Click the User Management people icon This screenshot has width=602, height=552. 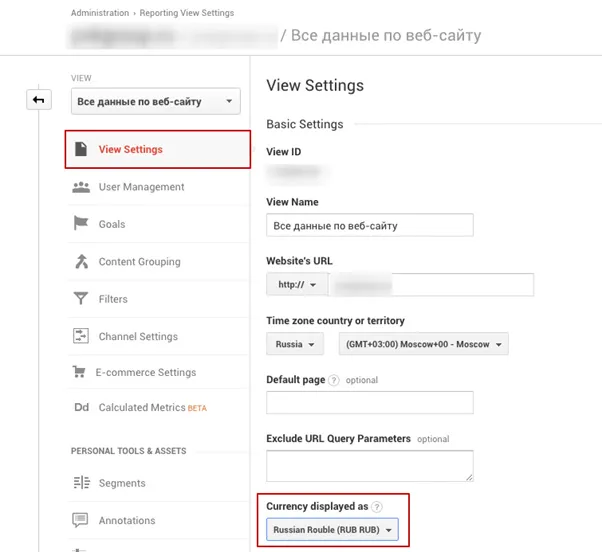tap(81, 187)
